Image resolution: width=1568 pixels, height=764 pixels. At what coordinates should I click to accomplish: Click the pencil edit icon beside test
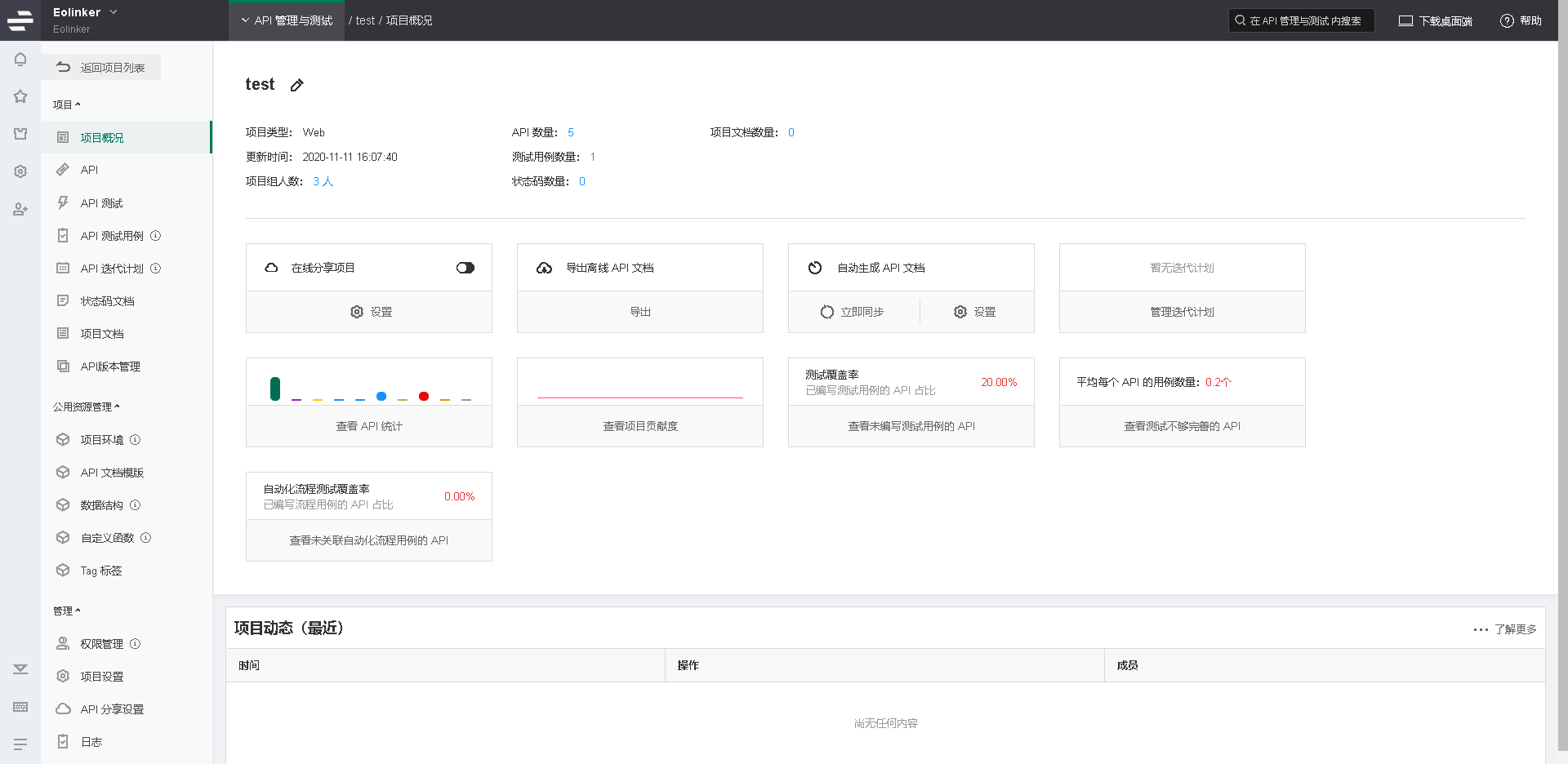pos(297,85)
